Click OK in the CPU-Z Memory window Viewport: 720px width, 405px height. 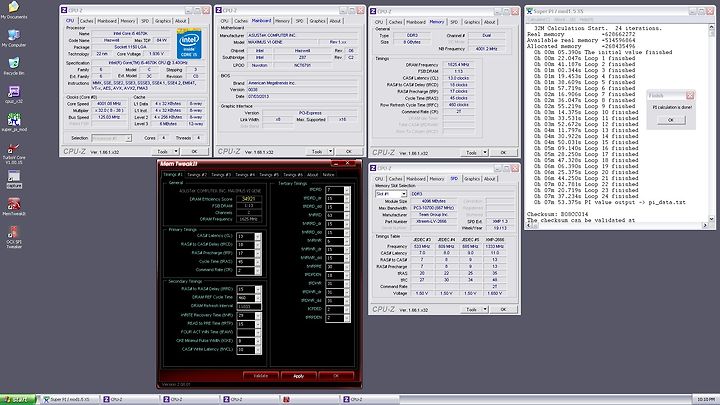(x=503, y=152)
